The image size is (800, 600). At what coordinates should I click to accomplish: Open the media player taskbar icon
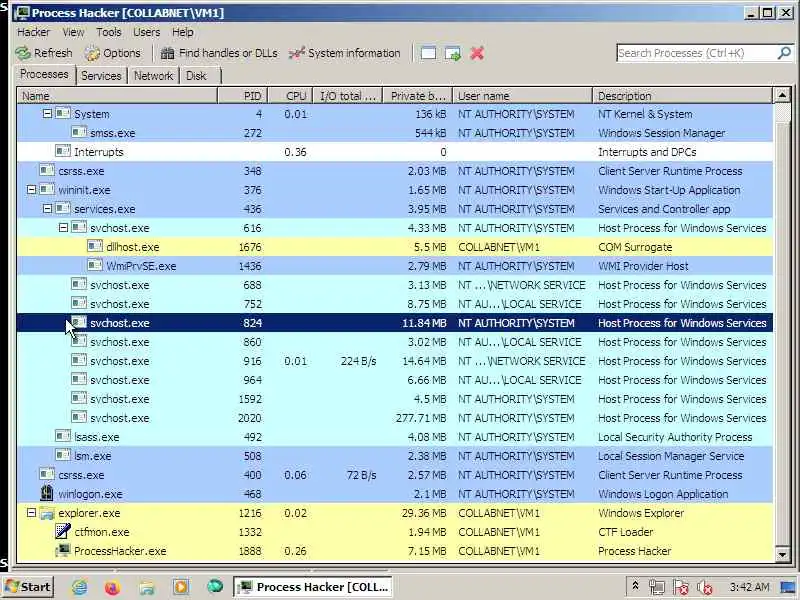[x=180, y=587]
